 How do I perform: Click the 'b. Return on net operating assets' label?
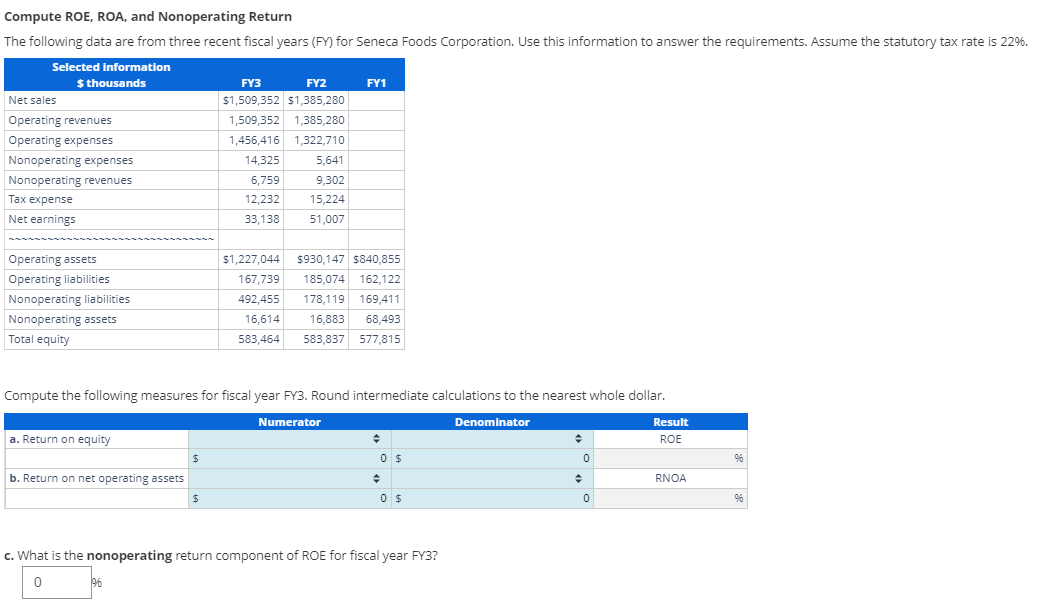[97, 478]
